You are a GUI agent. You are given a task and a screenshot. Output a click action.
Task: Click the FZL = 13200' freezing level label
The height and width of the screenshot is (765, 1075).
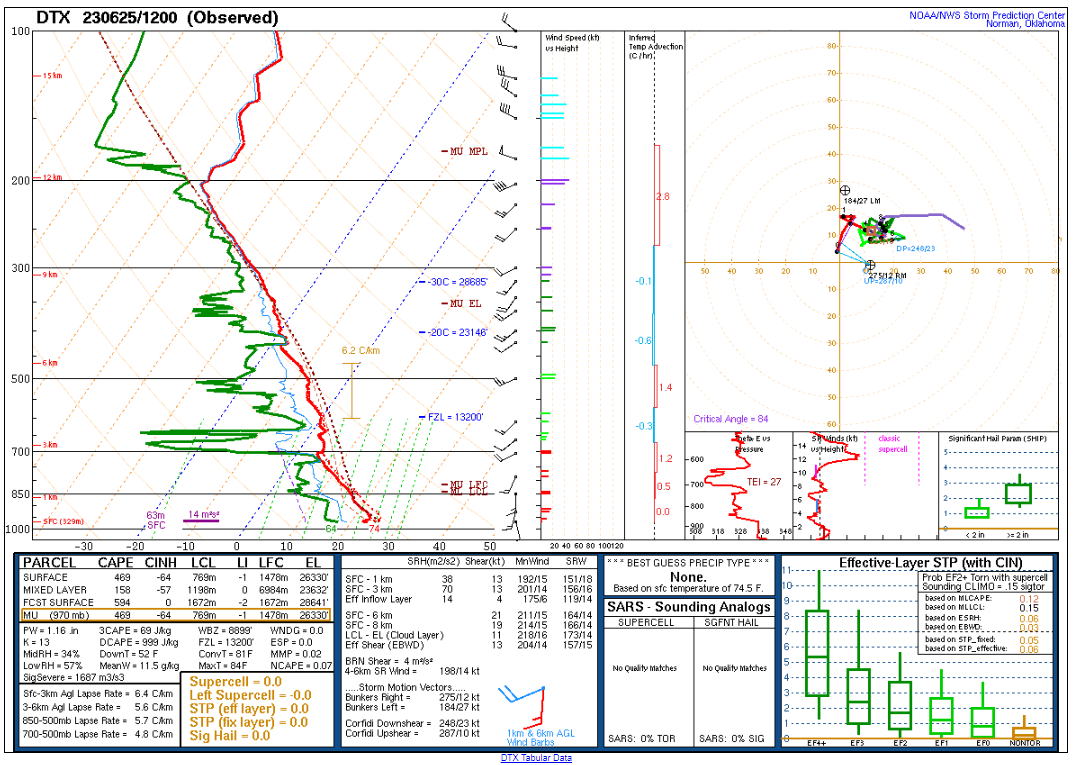pos(451,417)
